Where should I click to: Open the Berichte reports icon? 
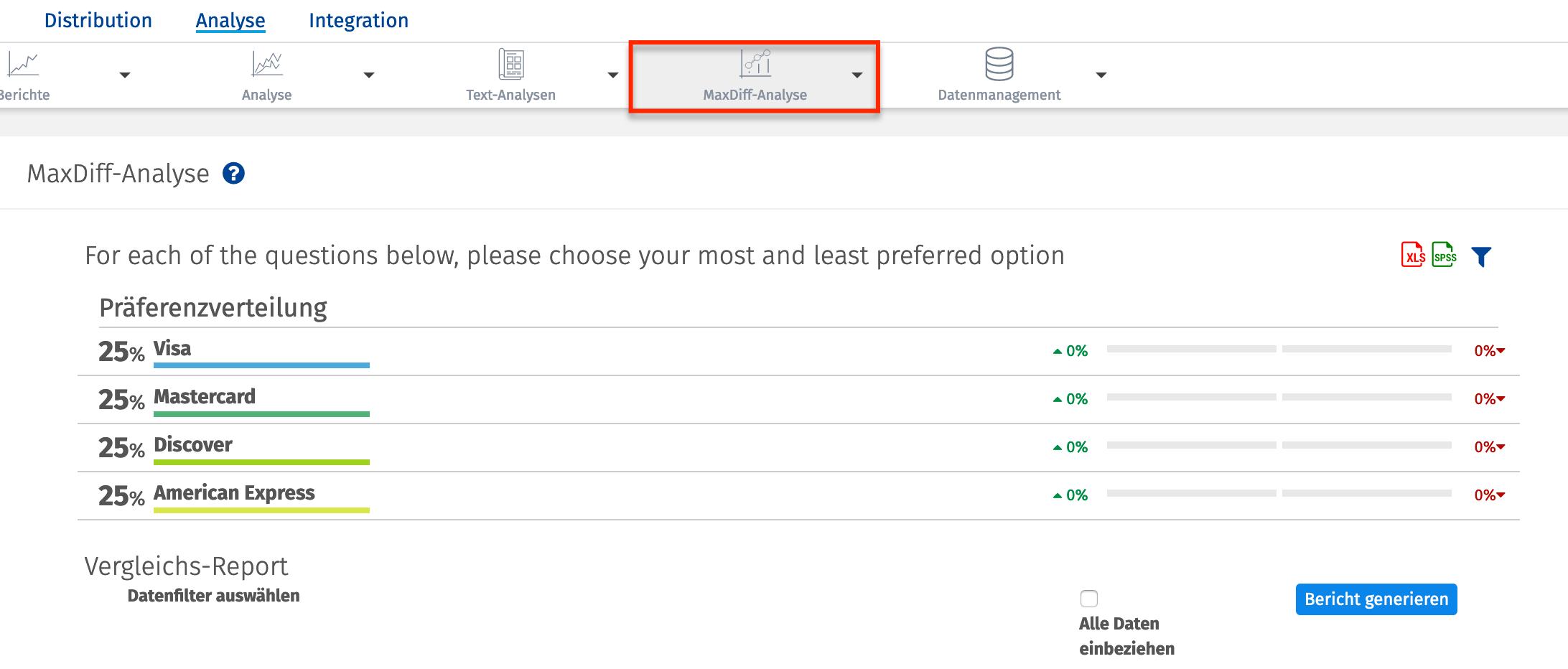point(22,66)
